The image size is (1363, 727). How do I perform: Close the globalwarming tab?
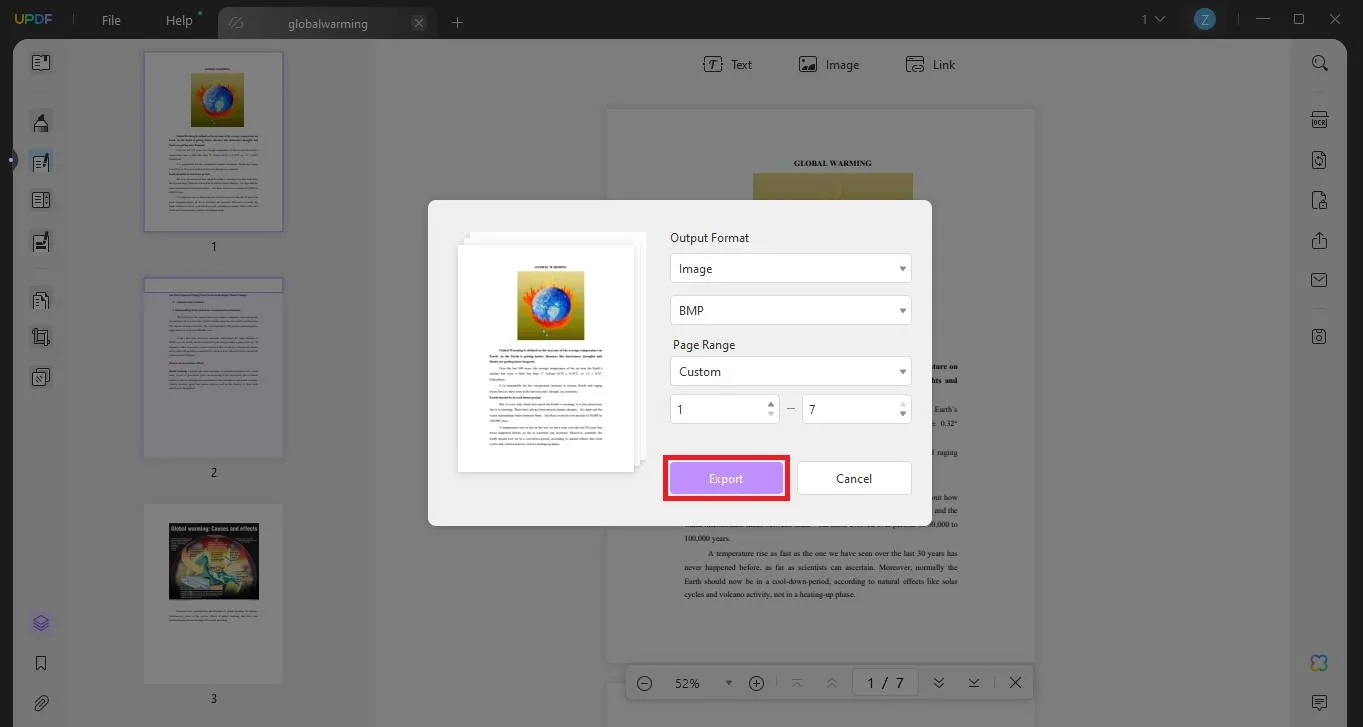coord(419,23)
